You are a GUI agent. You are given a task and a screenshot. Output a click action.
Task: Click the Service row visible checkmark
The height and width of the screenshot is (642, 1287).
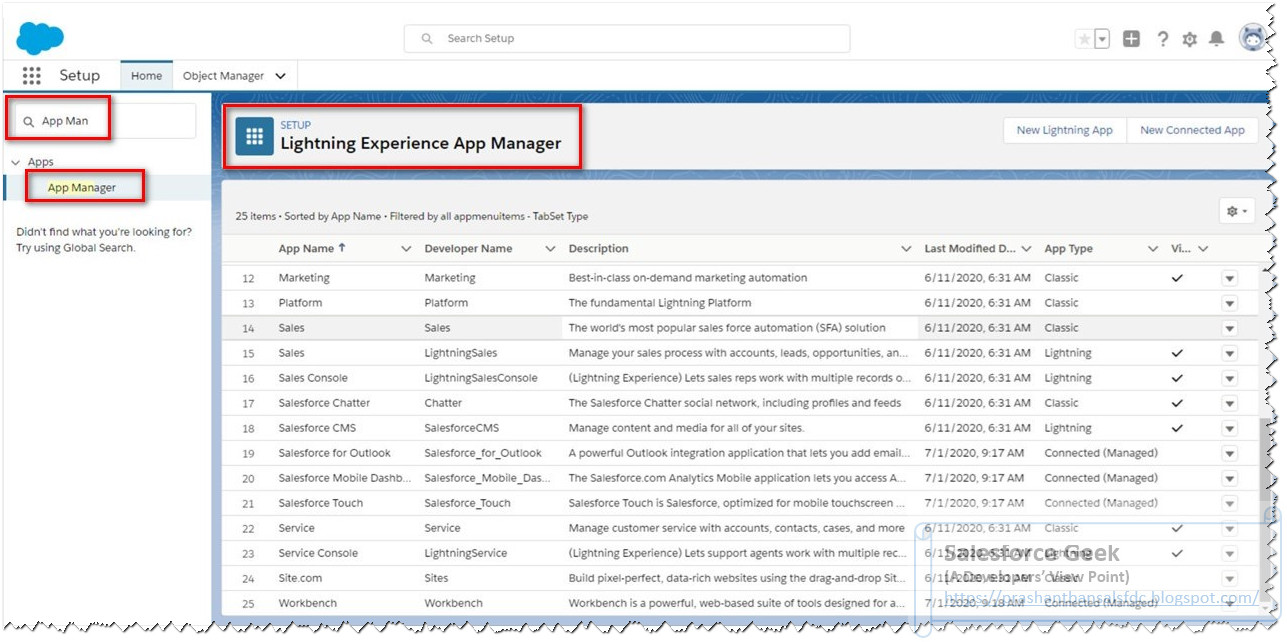point(1177,528)
